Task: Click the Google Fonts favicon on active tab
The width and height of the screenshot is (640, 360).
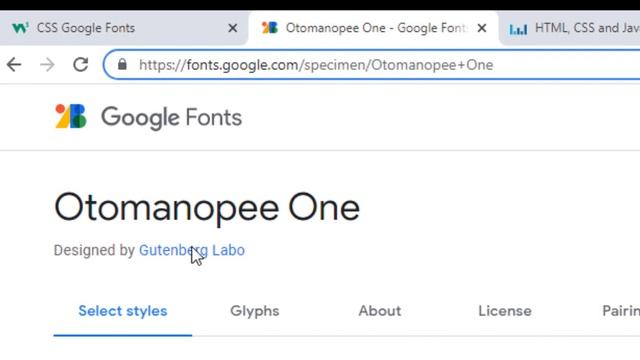Action: click(269, 28)
